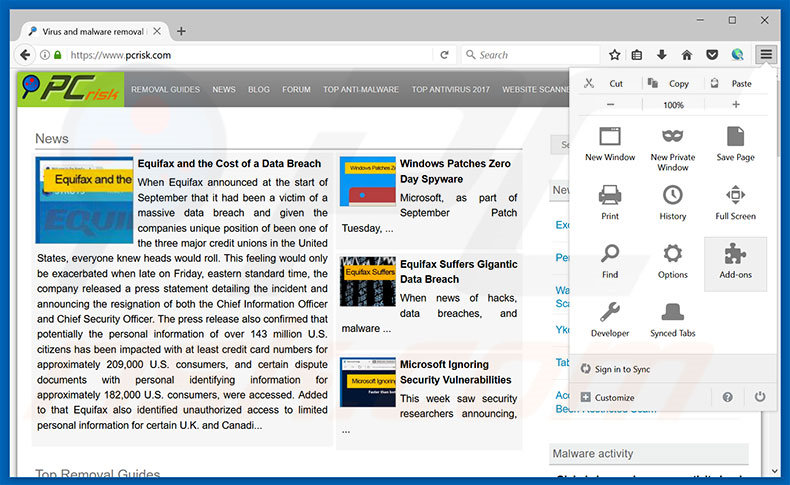Screen dimensions: 790x485
Task: Open Synced Tabs
Action: click(x=673, y=320)
